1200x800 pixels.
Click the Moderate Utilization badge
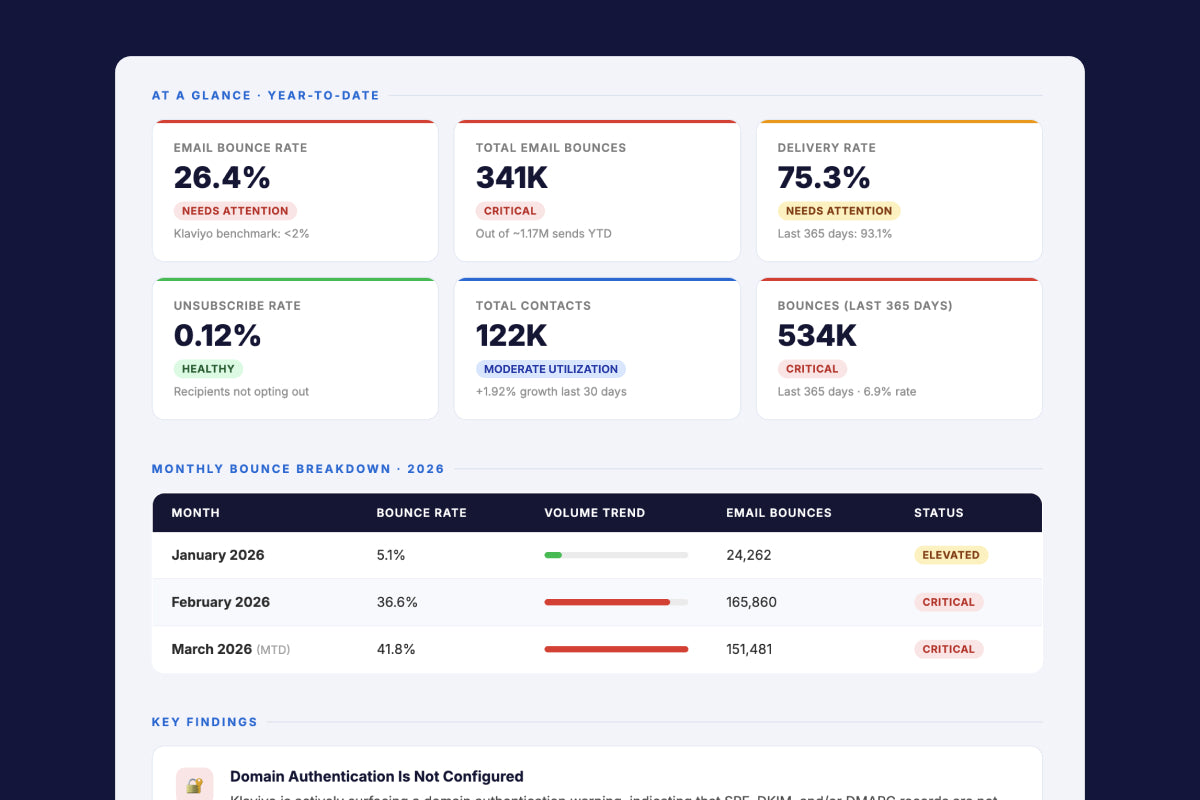click(551, 369)
